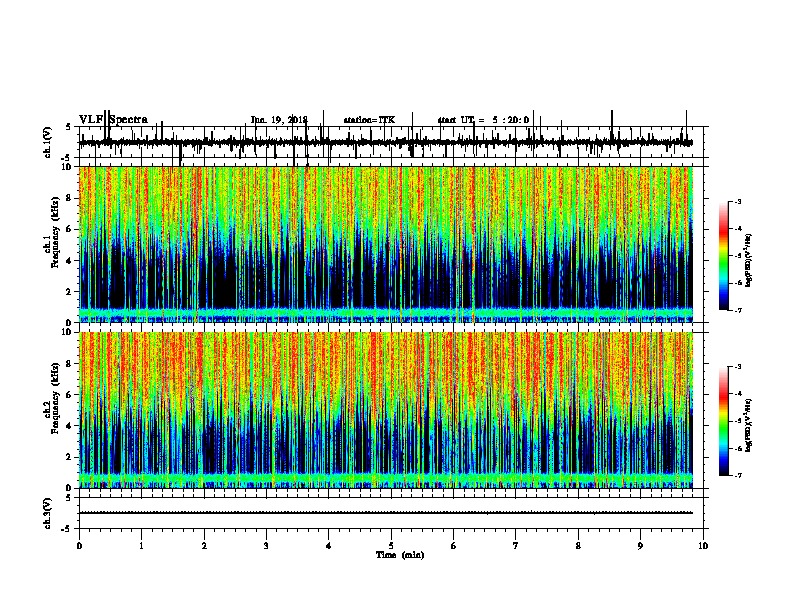Click time axis tick label "0"

coord(79,546)
